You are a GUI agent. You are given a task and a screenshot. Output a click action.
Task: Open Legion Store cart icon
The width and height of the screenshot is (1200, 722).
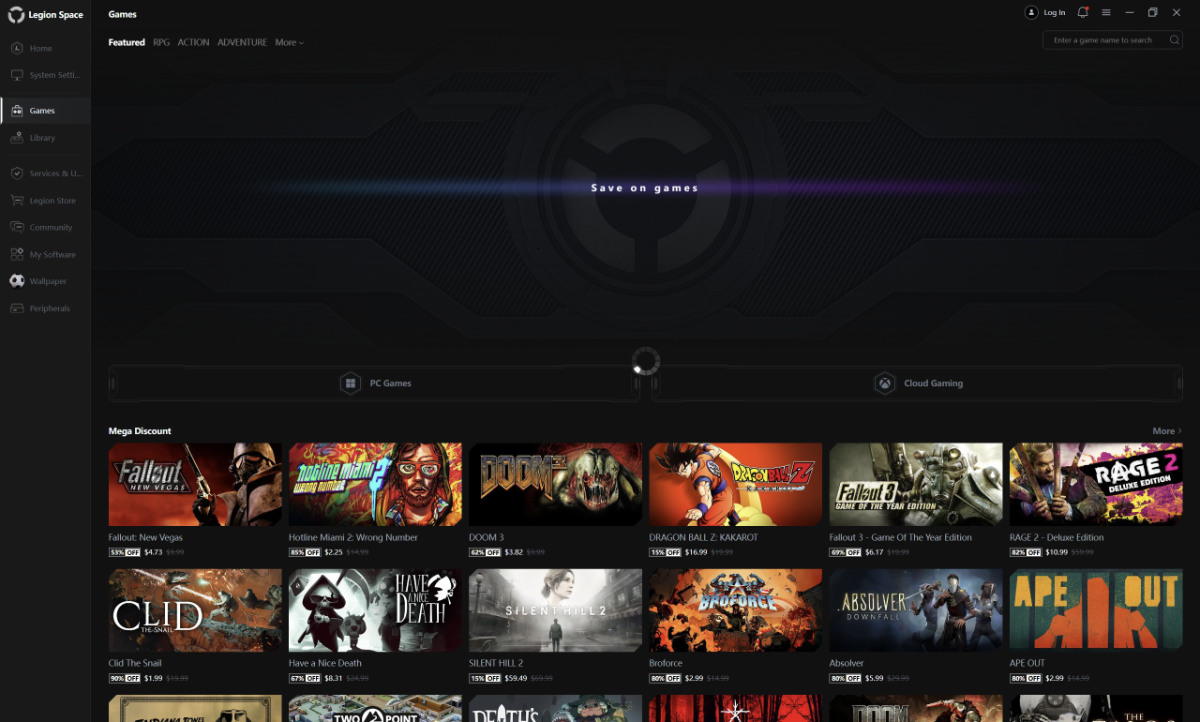pyautogui.click(x=17, y=200)
